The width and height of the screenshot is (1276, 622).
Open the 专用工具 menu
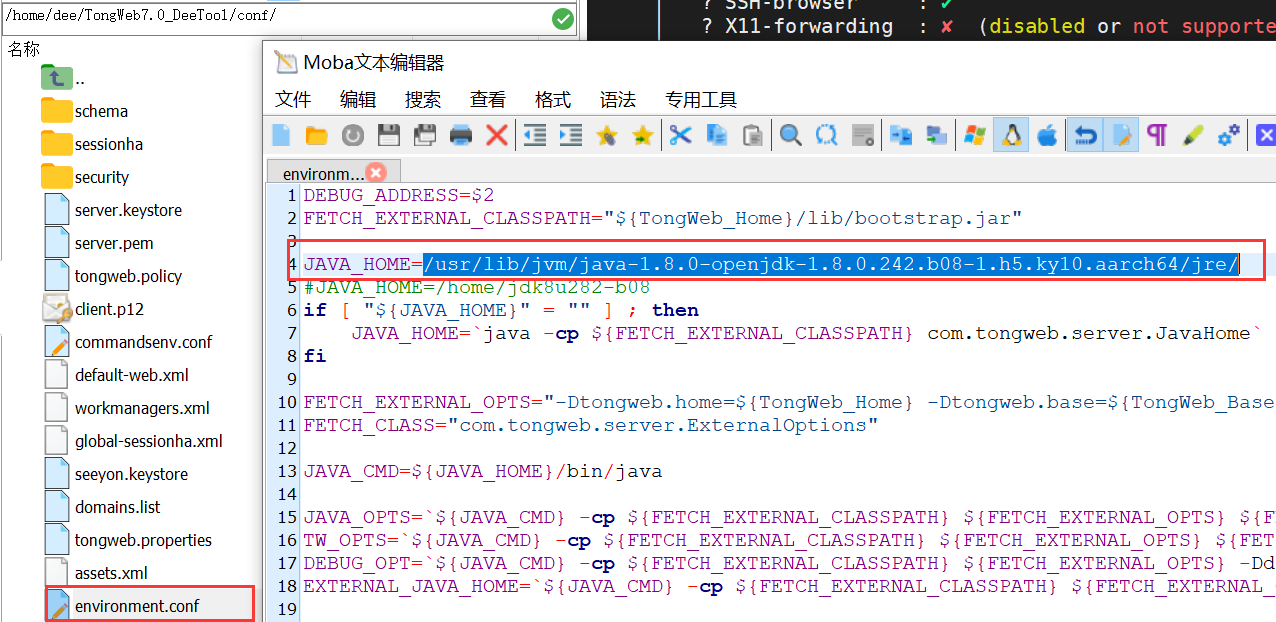pyautogui.click(x=700, y=99)
